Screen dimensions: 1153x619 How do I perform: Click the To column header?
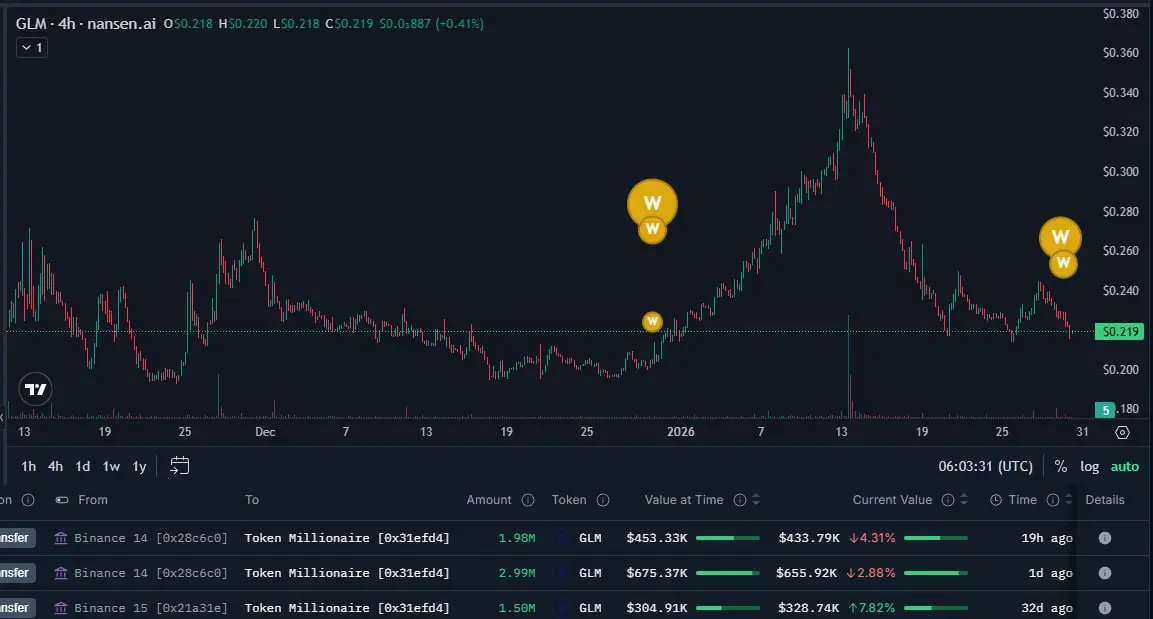point(252,500)
